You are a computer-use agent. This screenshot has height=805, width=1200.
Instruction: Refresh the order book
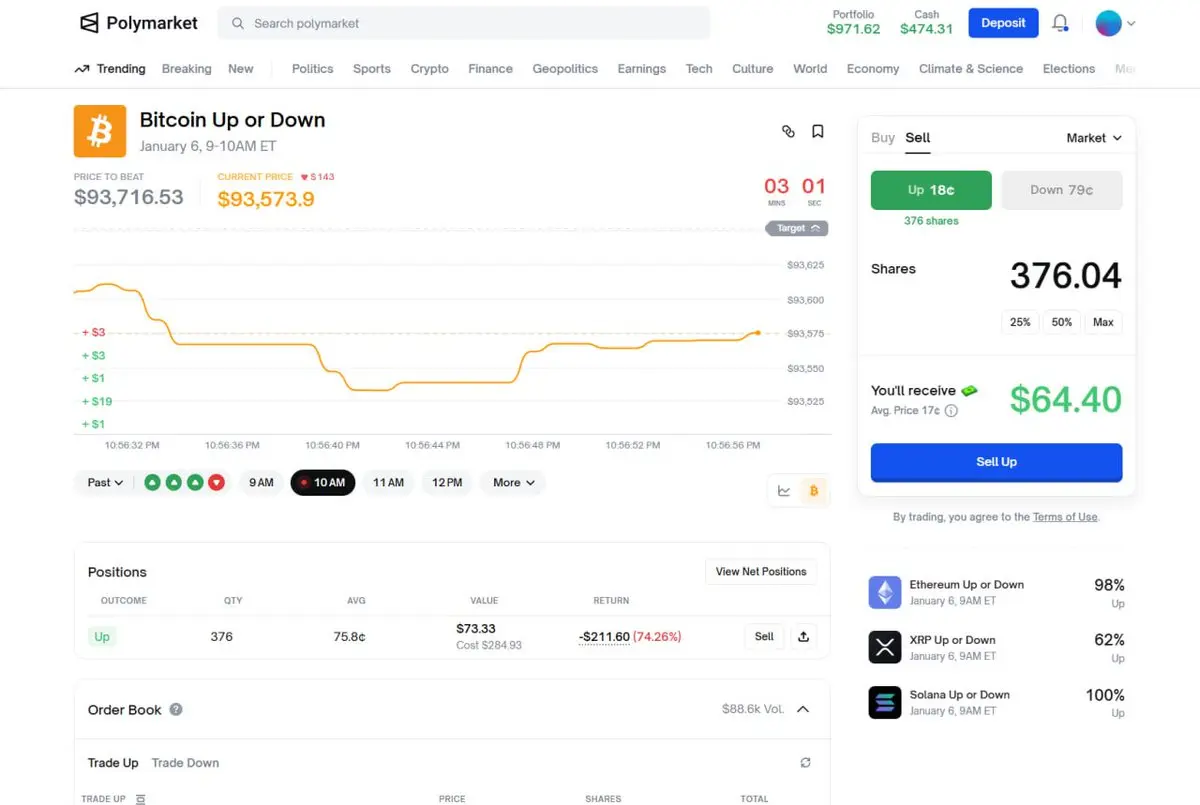click(805, 763)
